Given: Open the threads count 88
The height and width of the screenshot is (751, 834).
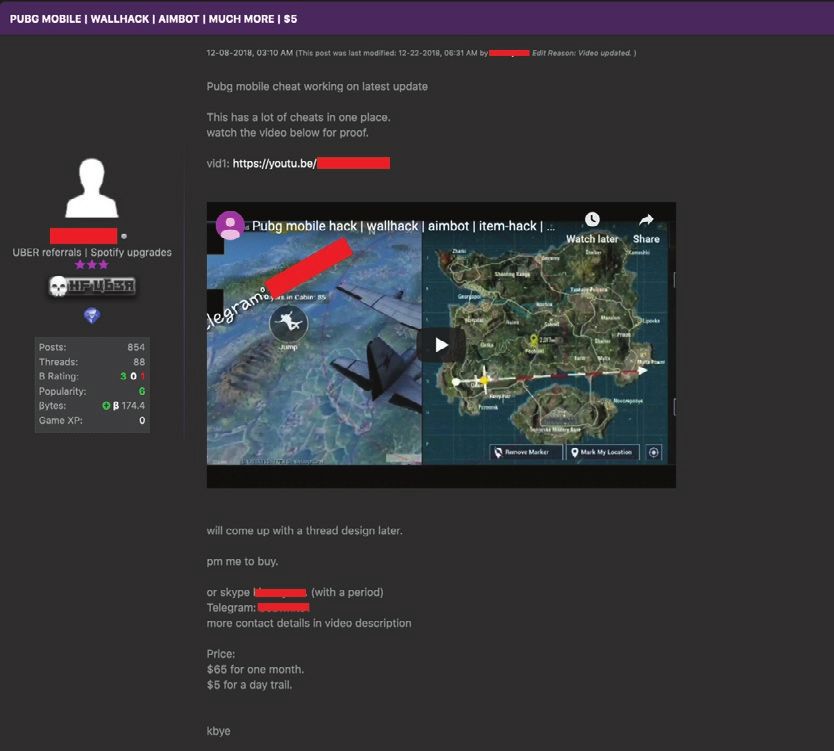Looking at the screenshot, I should click(x=139, y=362).
